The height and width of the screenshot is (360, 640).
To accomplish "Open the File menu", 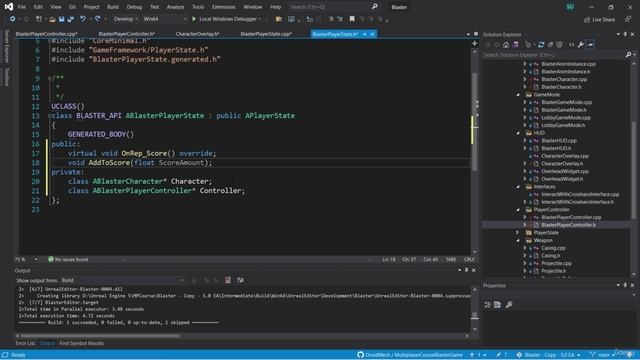I will (x=22, y=7).
